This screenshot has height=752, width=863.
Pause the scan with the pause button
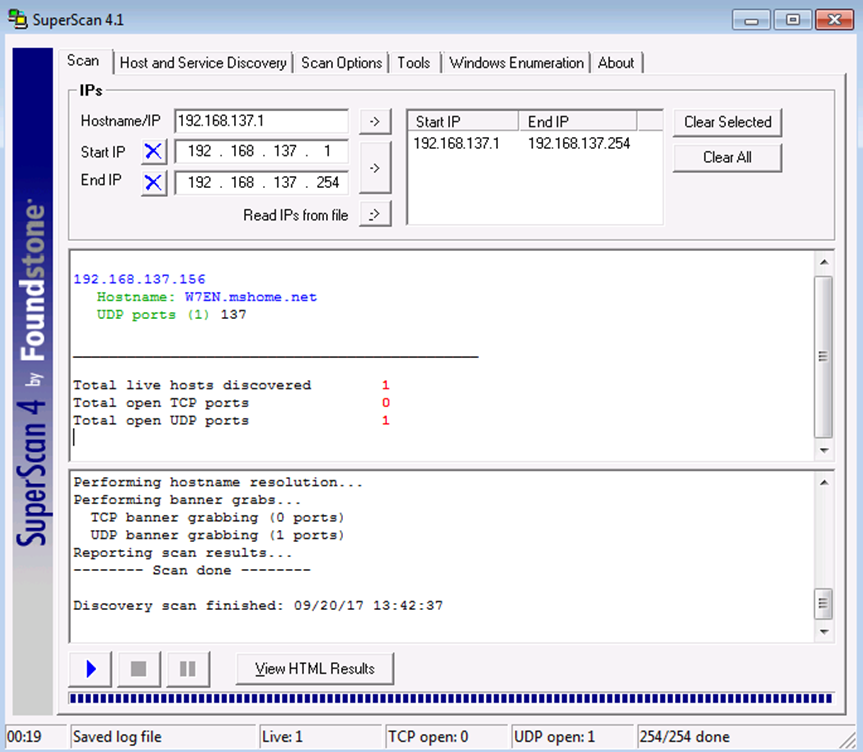pos(188,669)
